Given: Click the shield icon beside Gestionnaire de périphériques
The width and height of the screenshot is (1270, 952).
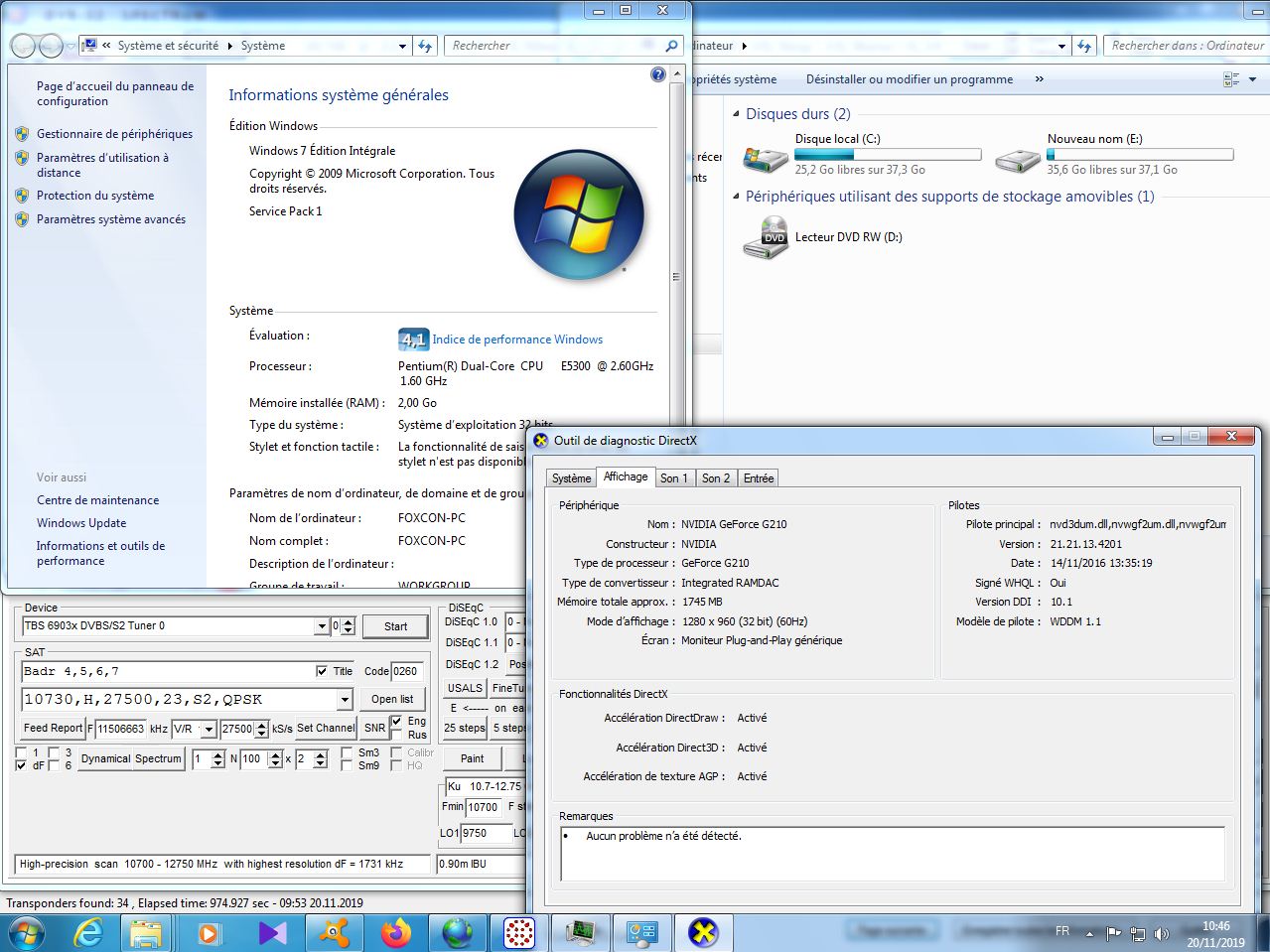Looking at the screenshot, I should pyautogui.click(x=22, y=133).
